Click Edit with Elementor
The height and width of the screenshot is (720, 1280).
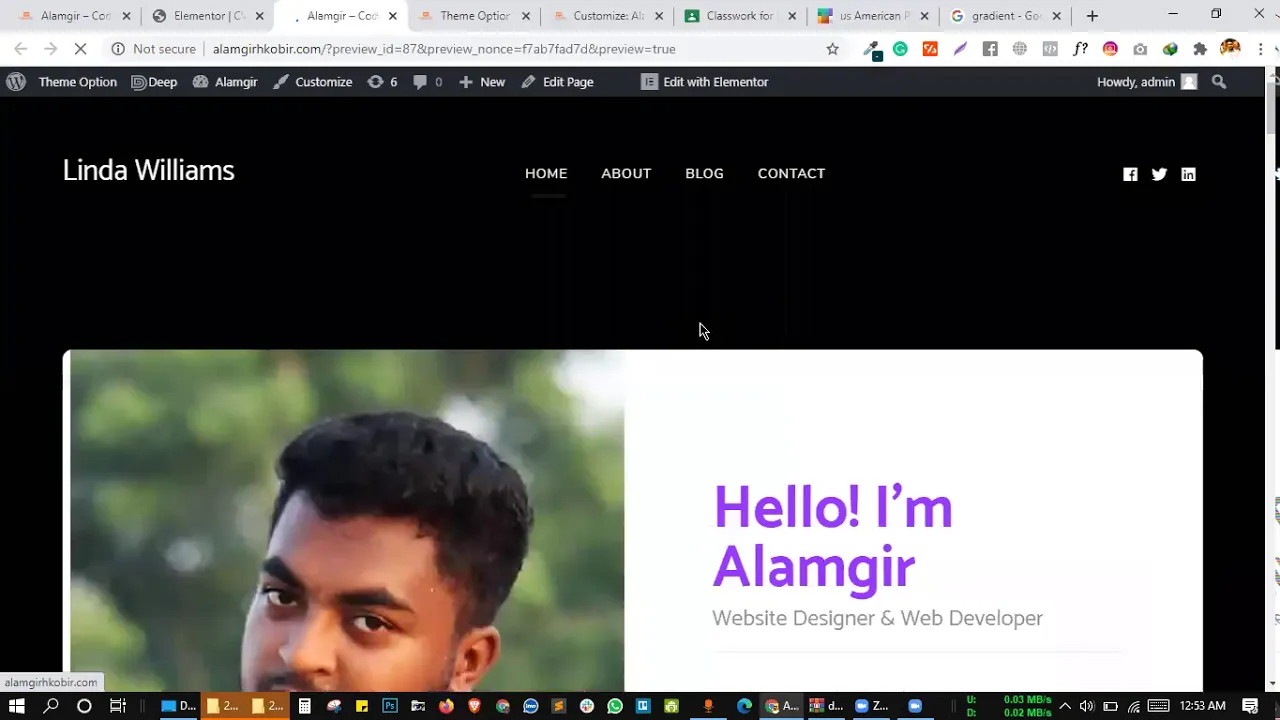click(x=705, y=82)
